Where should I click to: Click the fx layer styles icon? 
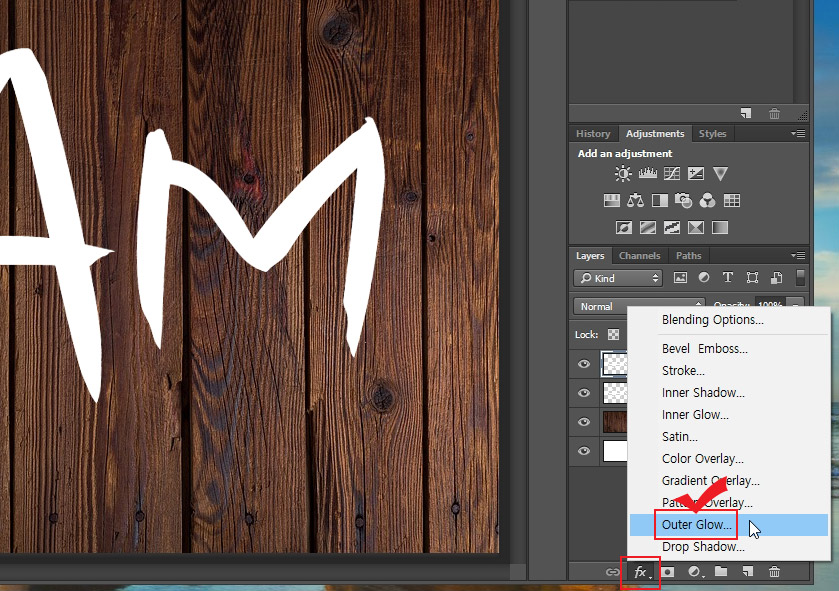click(x=640, y=572)
